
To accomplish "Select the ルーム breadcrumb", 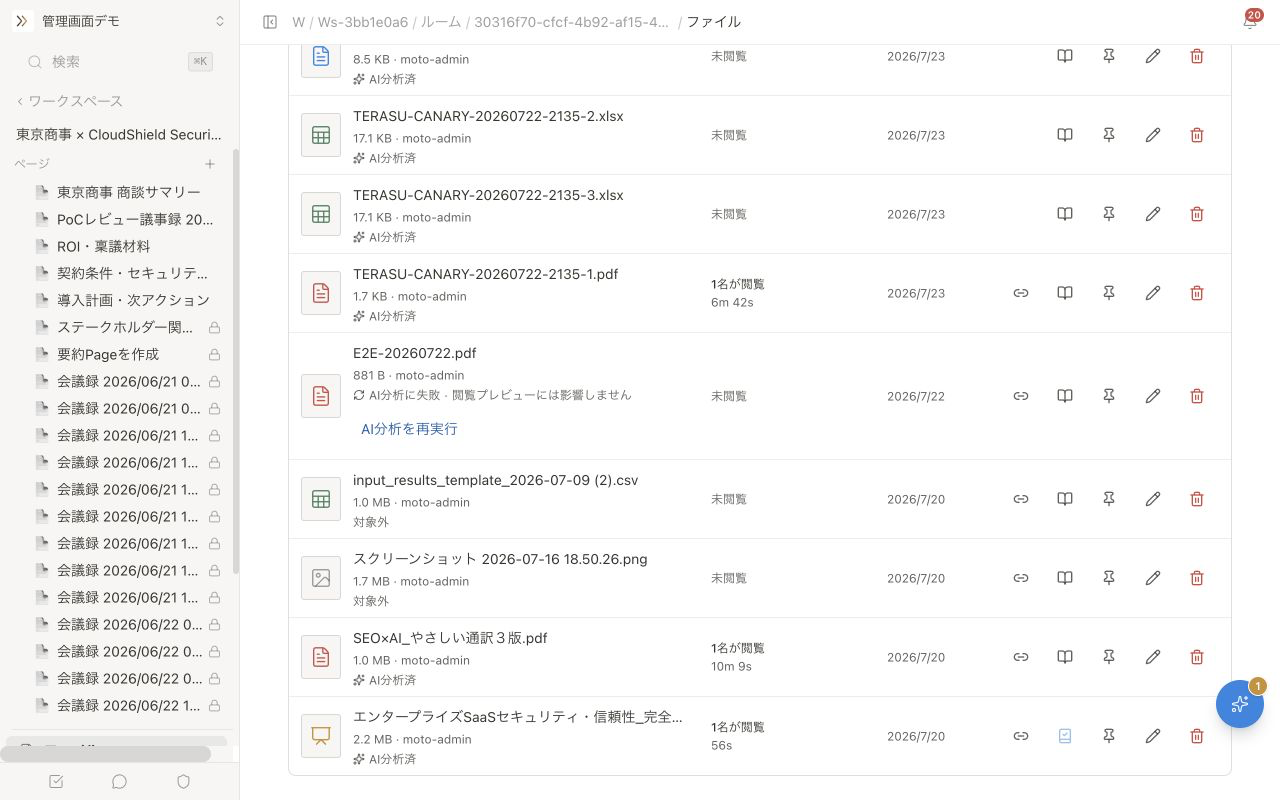I will pyautogui.click(x=441, y=22).
